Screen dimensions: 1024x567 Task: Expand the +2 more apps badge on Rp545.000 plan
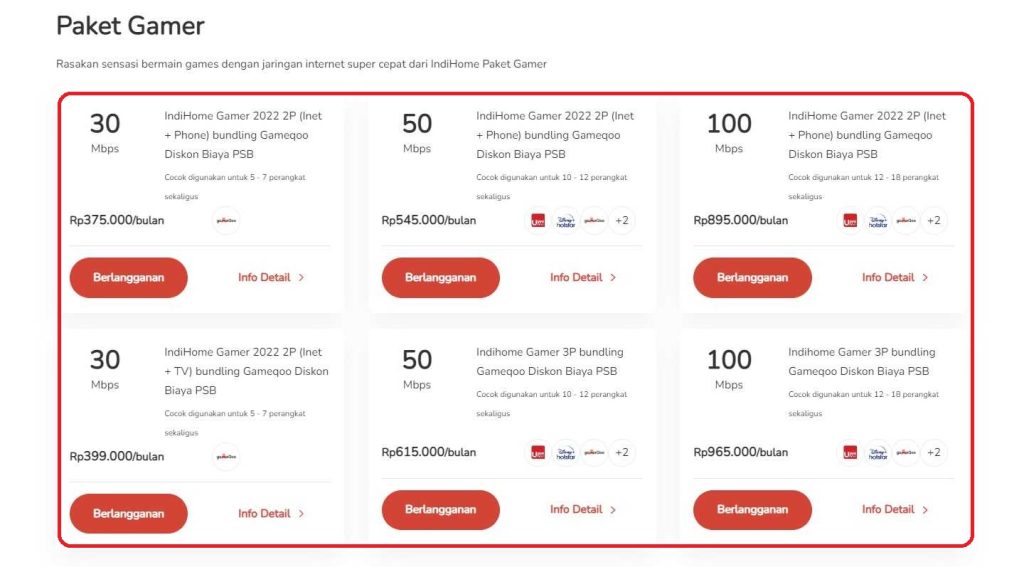click(x=622, y=221)
